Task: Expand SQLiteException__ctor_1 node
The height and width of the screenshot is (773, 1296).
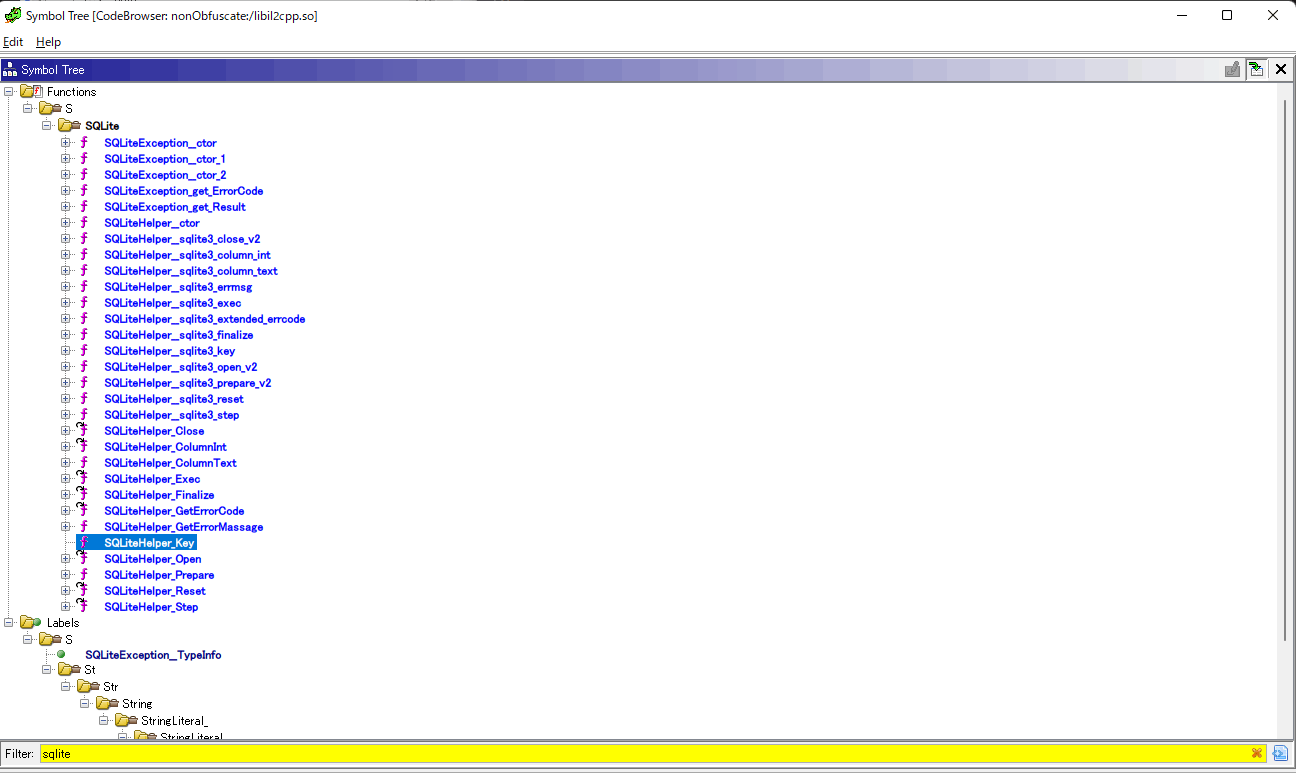Action: pyautogui.click(x=66, y=159)
